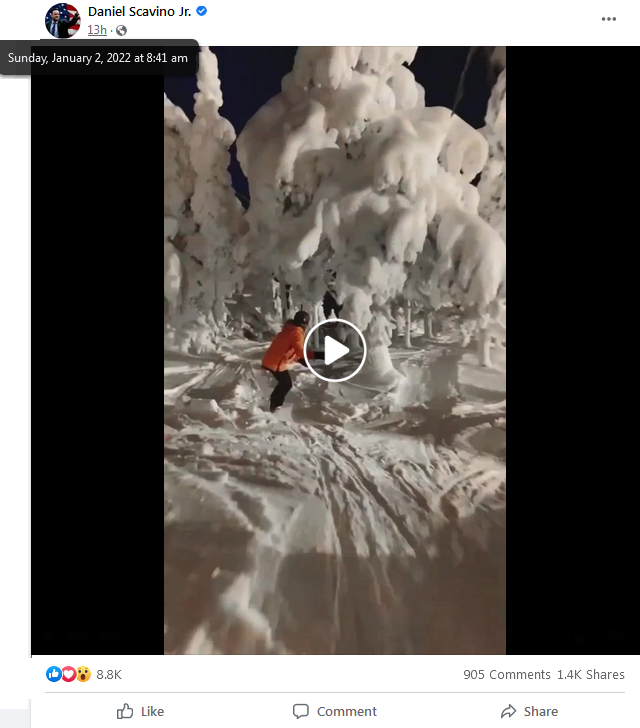Click the Comment button
640x728 pixels.
click(x=335, y=711)
